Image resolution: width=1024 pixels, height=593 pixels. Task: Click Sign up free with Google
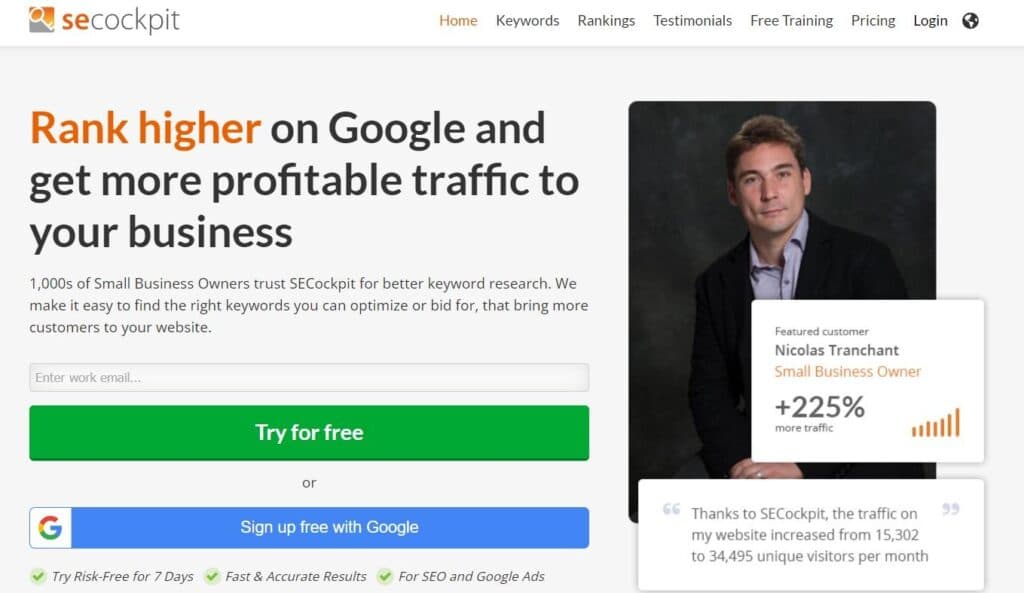[x=330, y=527]
